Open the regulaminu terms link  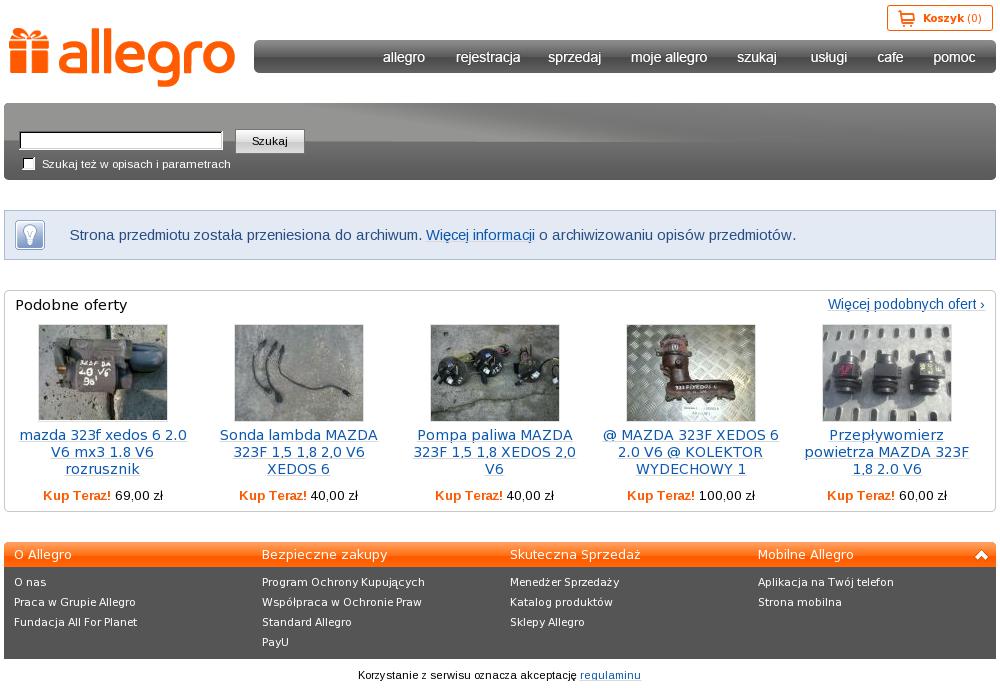[x=610, y=675]
